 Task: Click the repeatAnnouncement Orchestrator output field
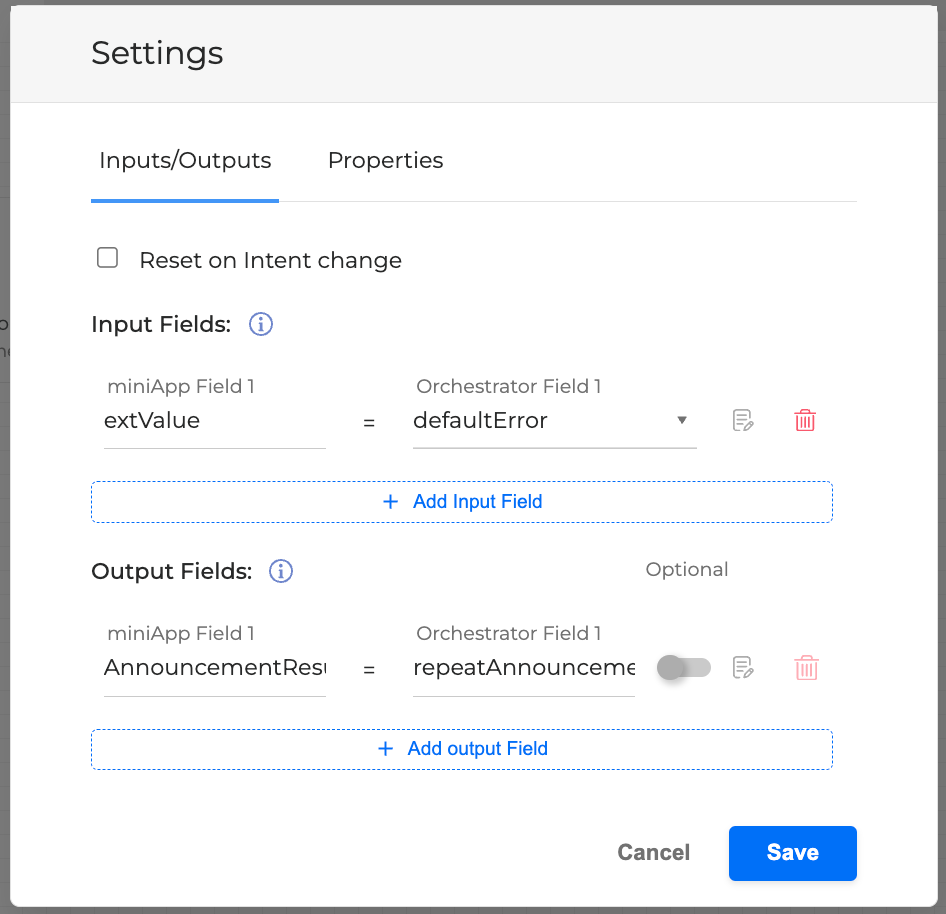[523, 668]
